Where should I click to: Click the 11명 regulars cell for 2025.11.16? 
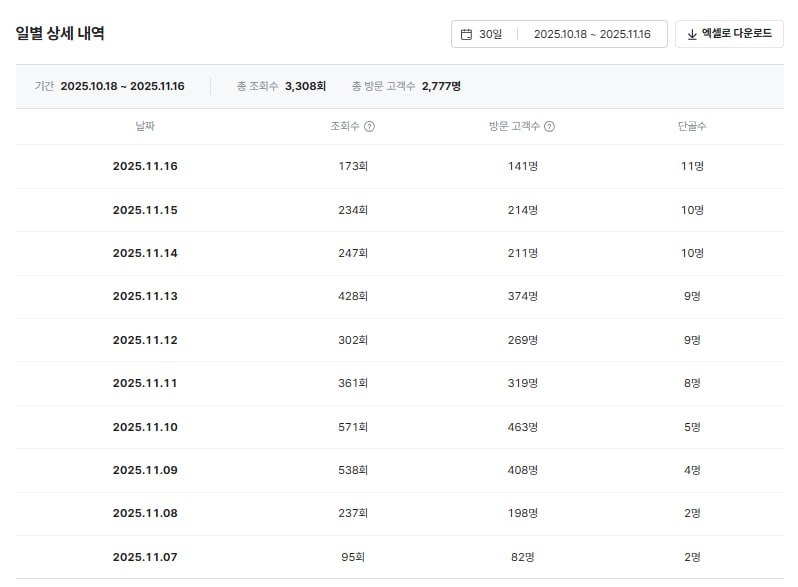click(692, 166)
